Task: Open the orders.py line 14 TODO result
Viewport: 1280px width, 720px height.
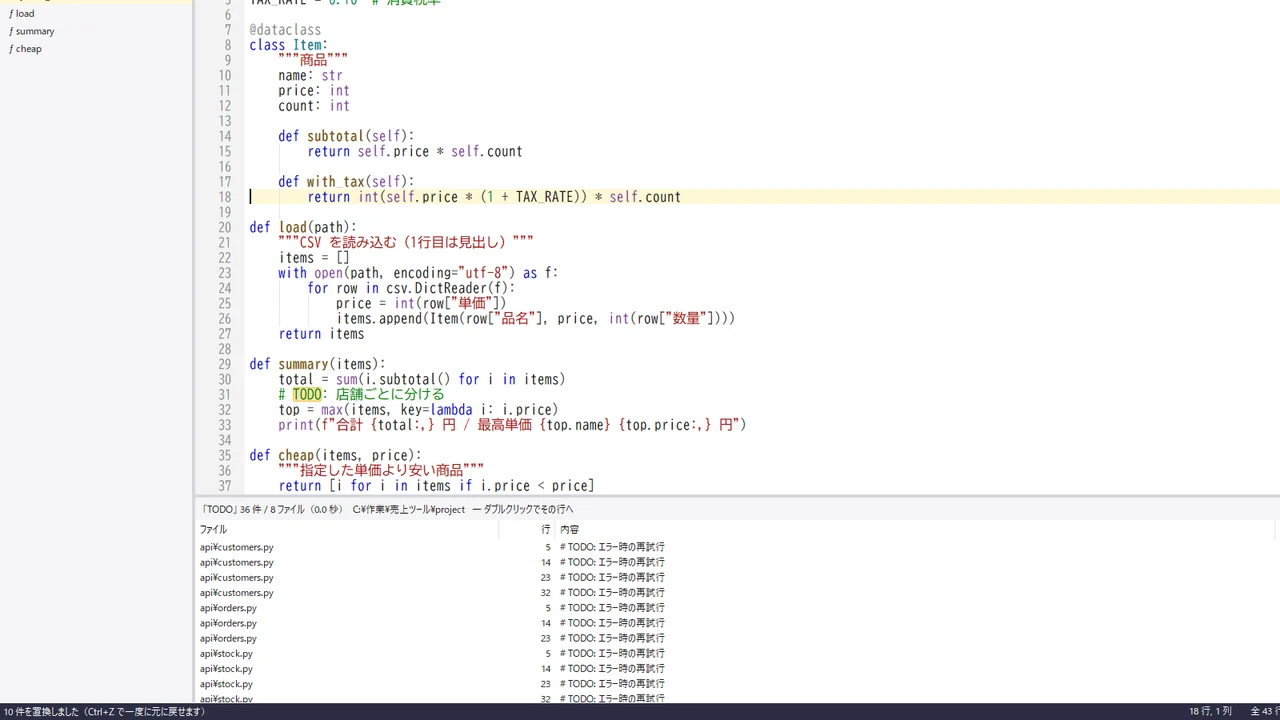Action: point(737,623)
